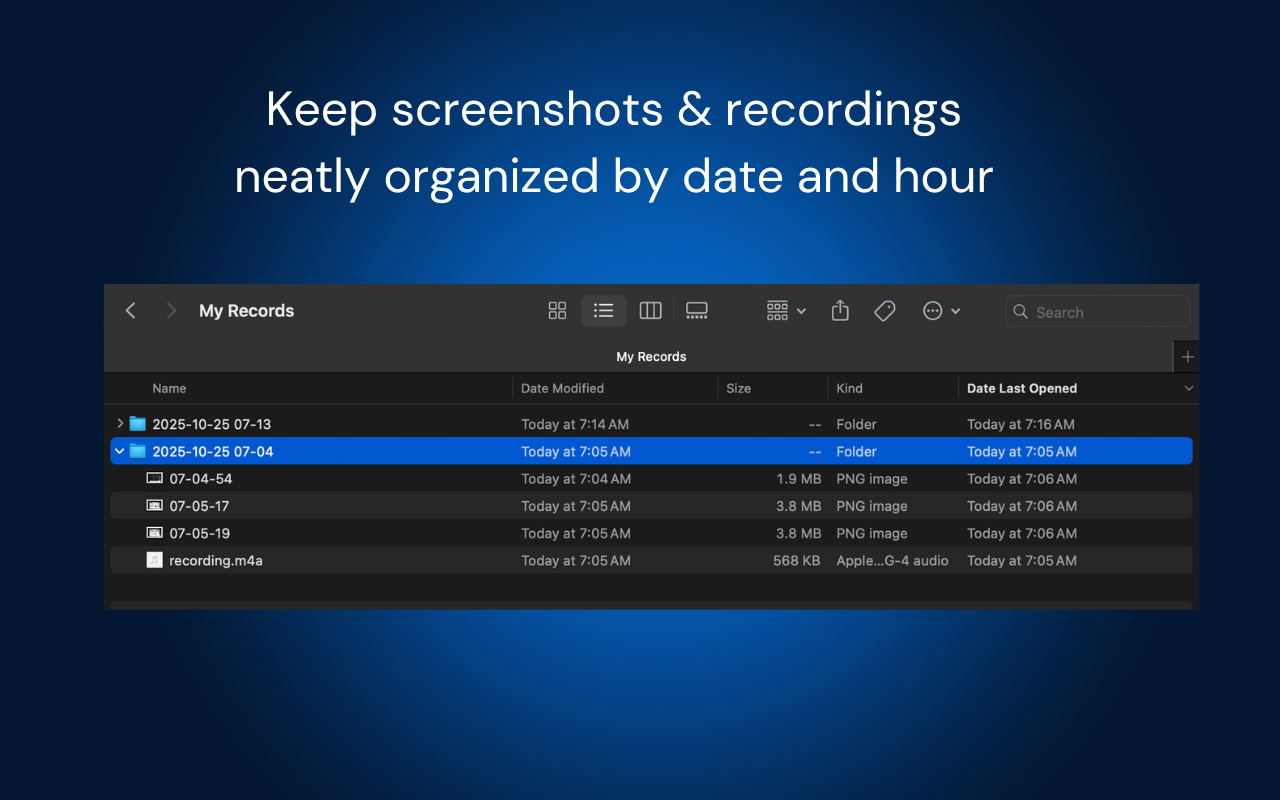Open the More actions ellipsis icon
Viewport: 1280px width, 800px height.
pyautogui.click(x=934, y=311)
